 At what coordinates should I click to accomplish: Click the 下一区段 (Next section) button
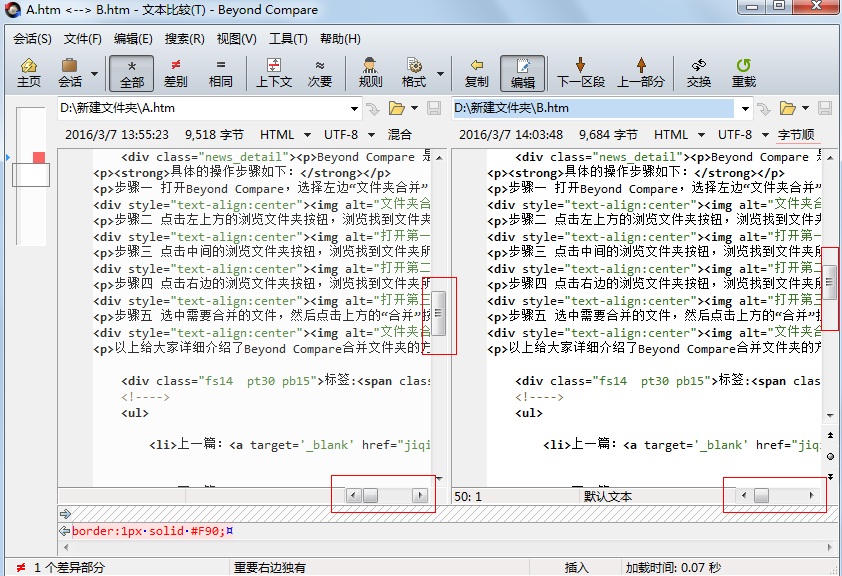[x=583, y=72]
